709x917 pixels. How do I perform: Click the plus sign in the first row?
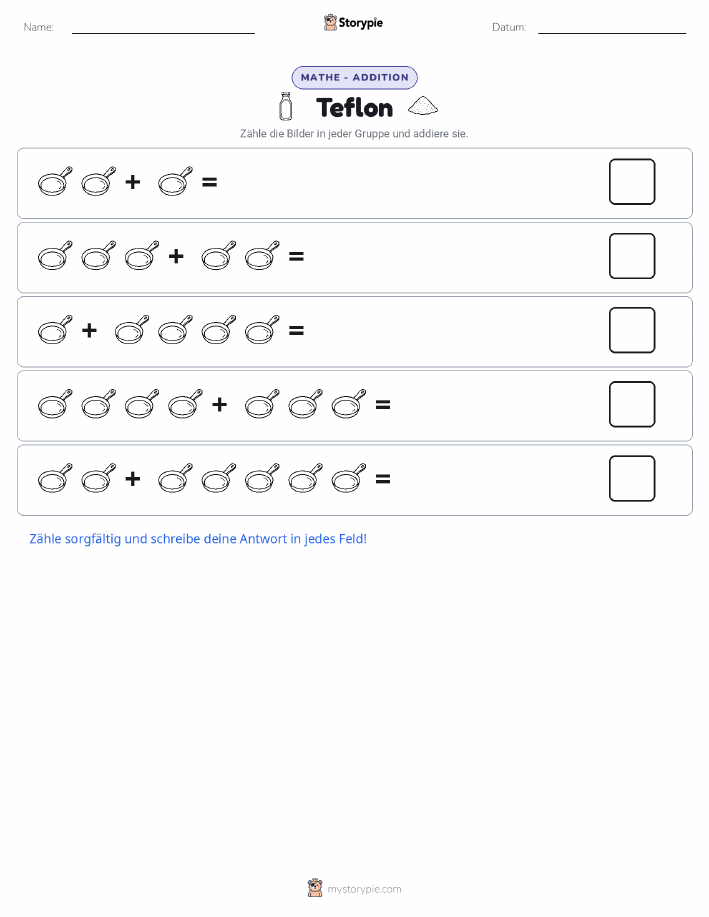click(133, 182)
